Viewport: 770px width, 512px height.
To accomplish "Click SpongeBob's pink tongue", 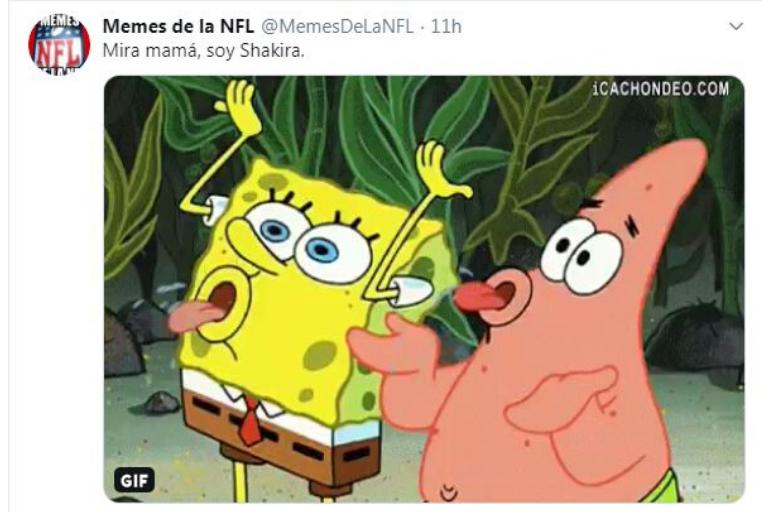I will [195, 316].
